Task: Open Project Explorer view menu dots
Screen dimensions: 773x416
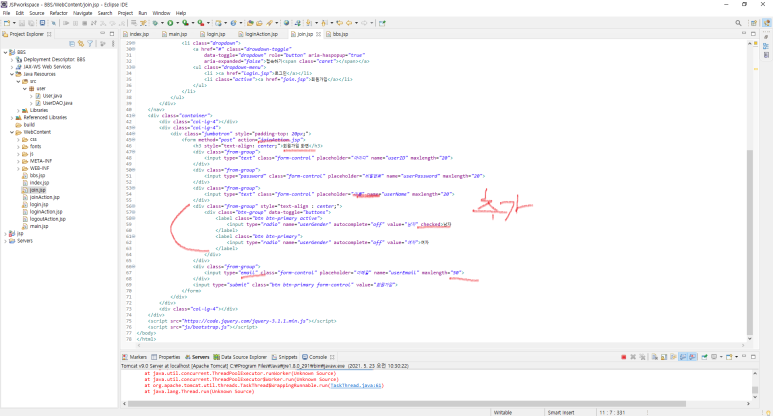Action: (x=113, y=44)
